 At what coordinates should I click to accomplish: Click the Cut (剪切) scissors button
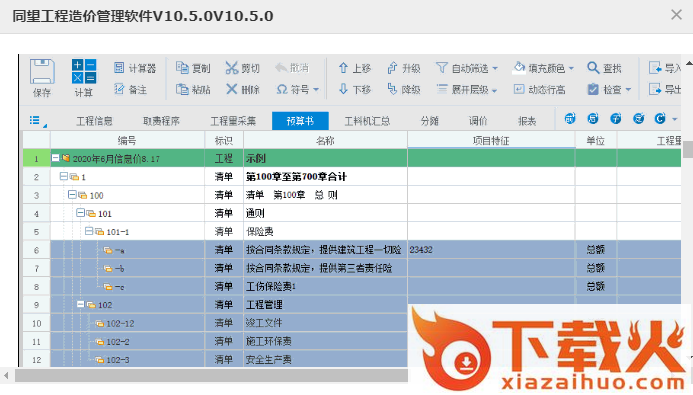click(242, 68)
